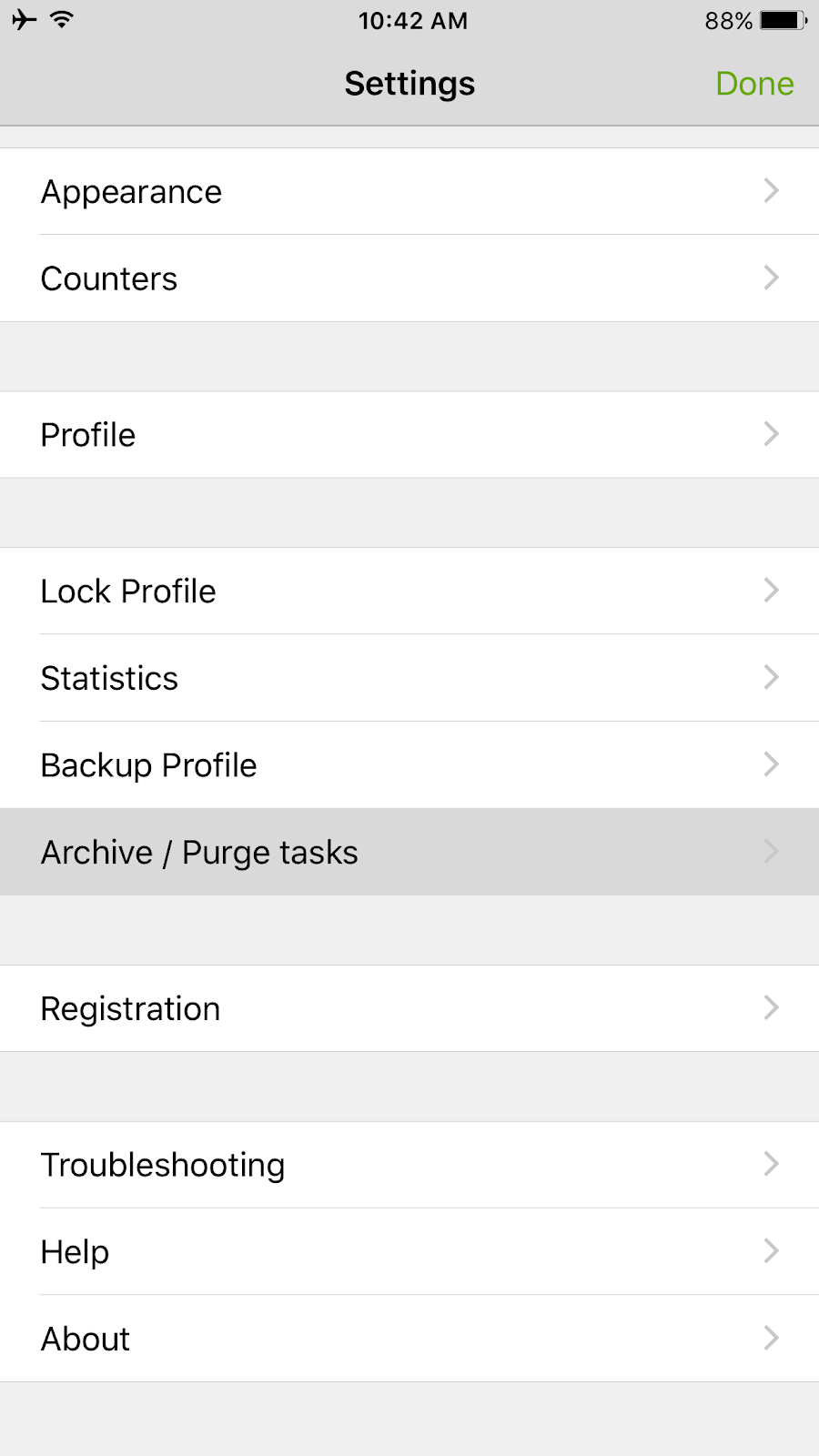Viewport: 819px width, 1456px height.
Task: Tap the chevron beside Appearance
Action: (771, 191)
